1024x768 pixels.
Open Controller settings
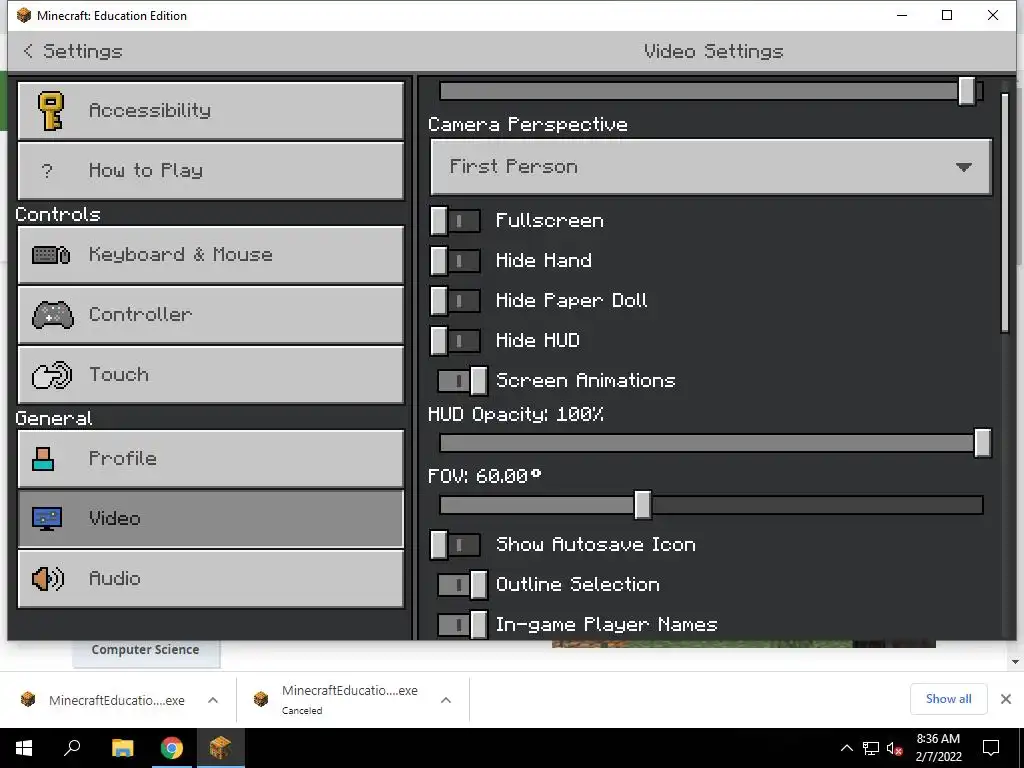click(211, 315)
